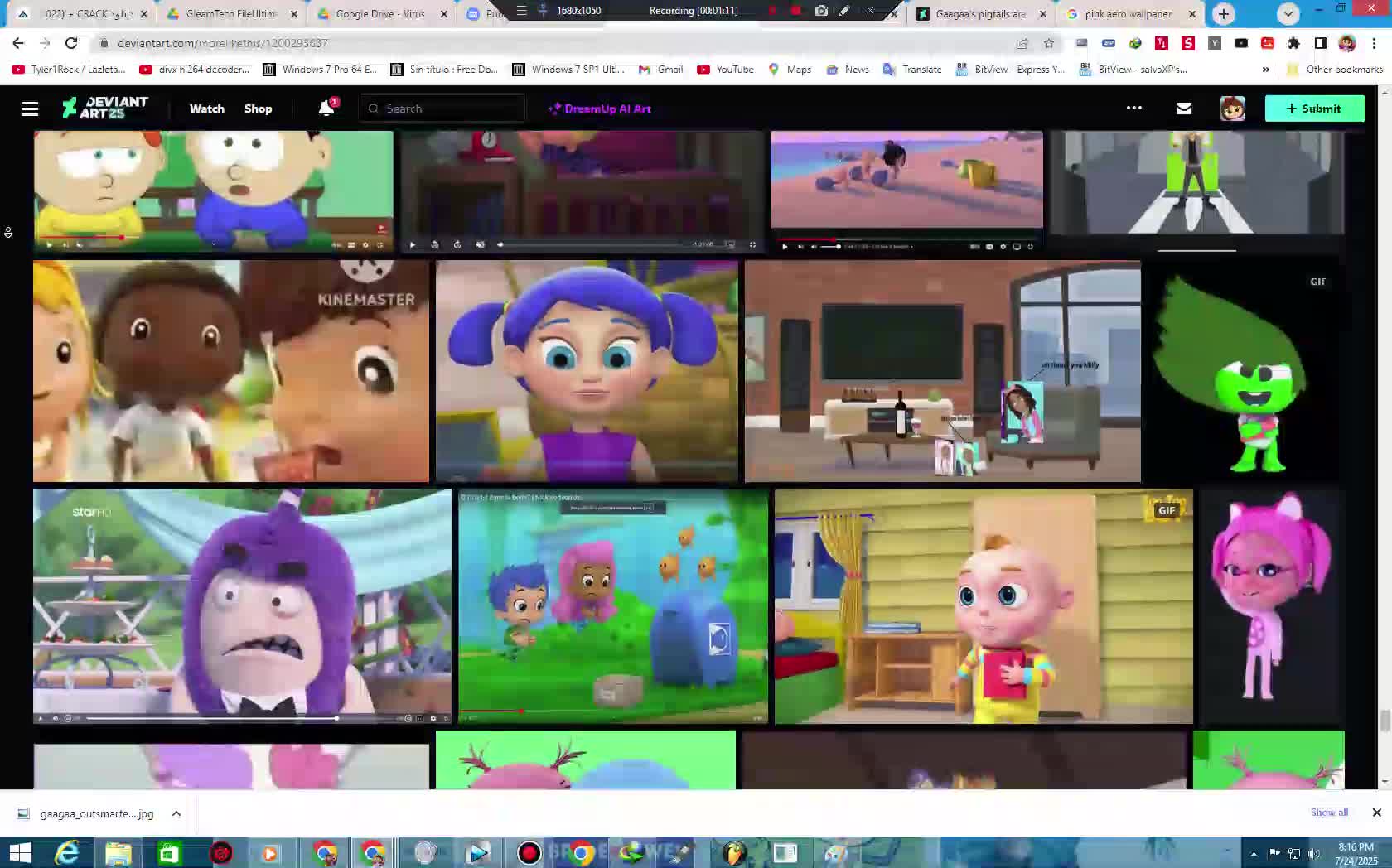
Task: Click Show all downloads
Action: click(x=1329, y=813)
